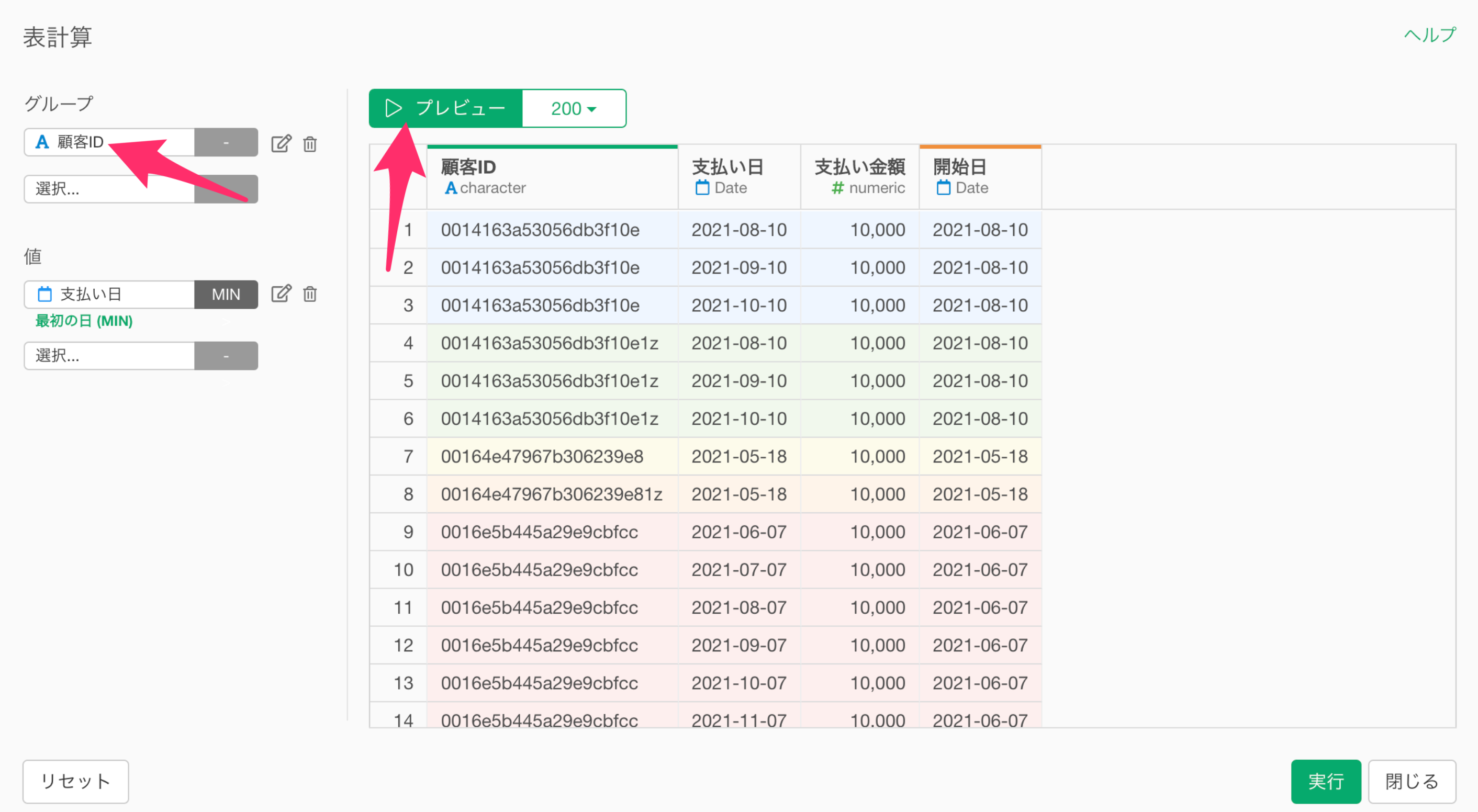Open the empty 選択... value column selector
This screenshot has height=812, width=1478.
(x=109, y=356)
